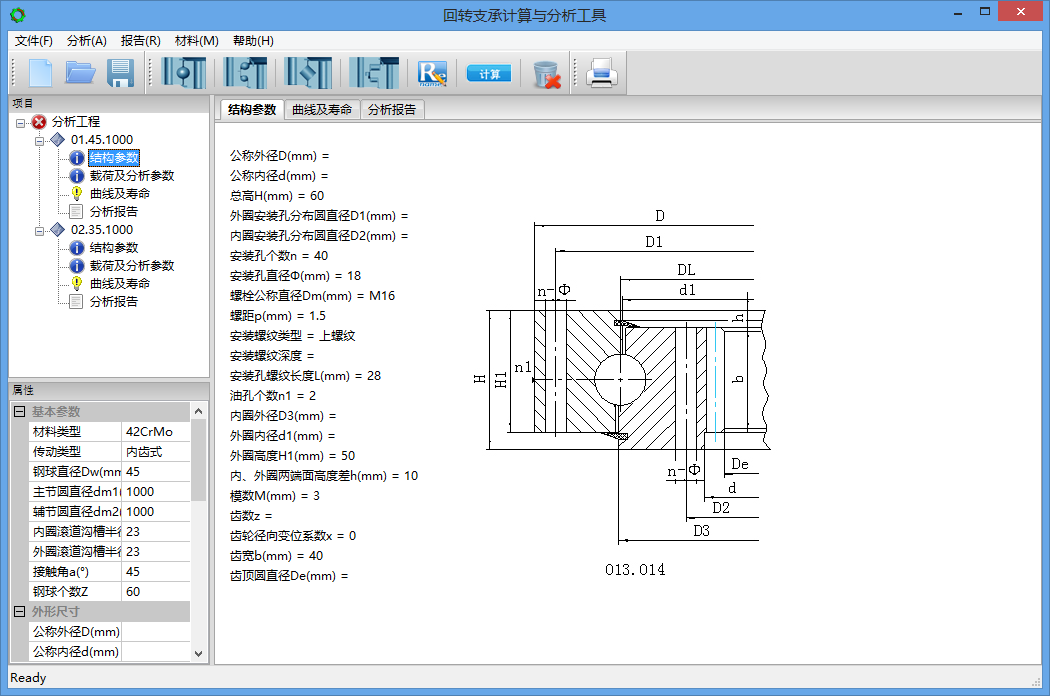
Task: Select 分析报告 under 01.45.1000
Action: (114, 212)
